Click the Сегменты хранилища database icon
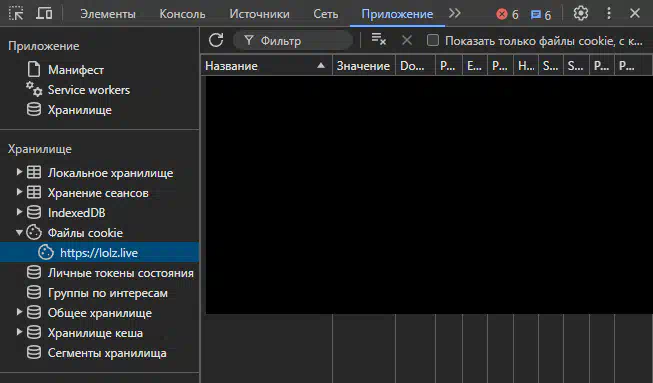 (x=34, y=352)
